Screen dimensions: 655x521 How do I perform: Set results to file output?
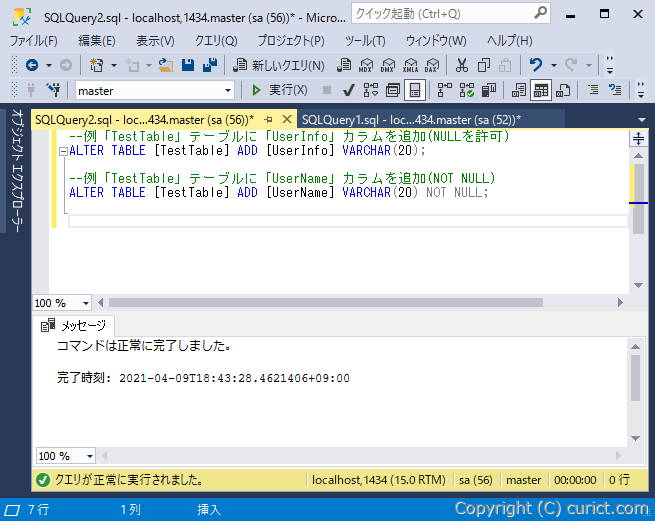(x=563, y=90)
